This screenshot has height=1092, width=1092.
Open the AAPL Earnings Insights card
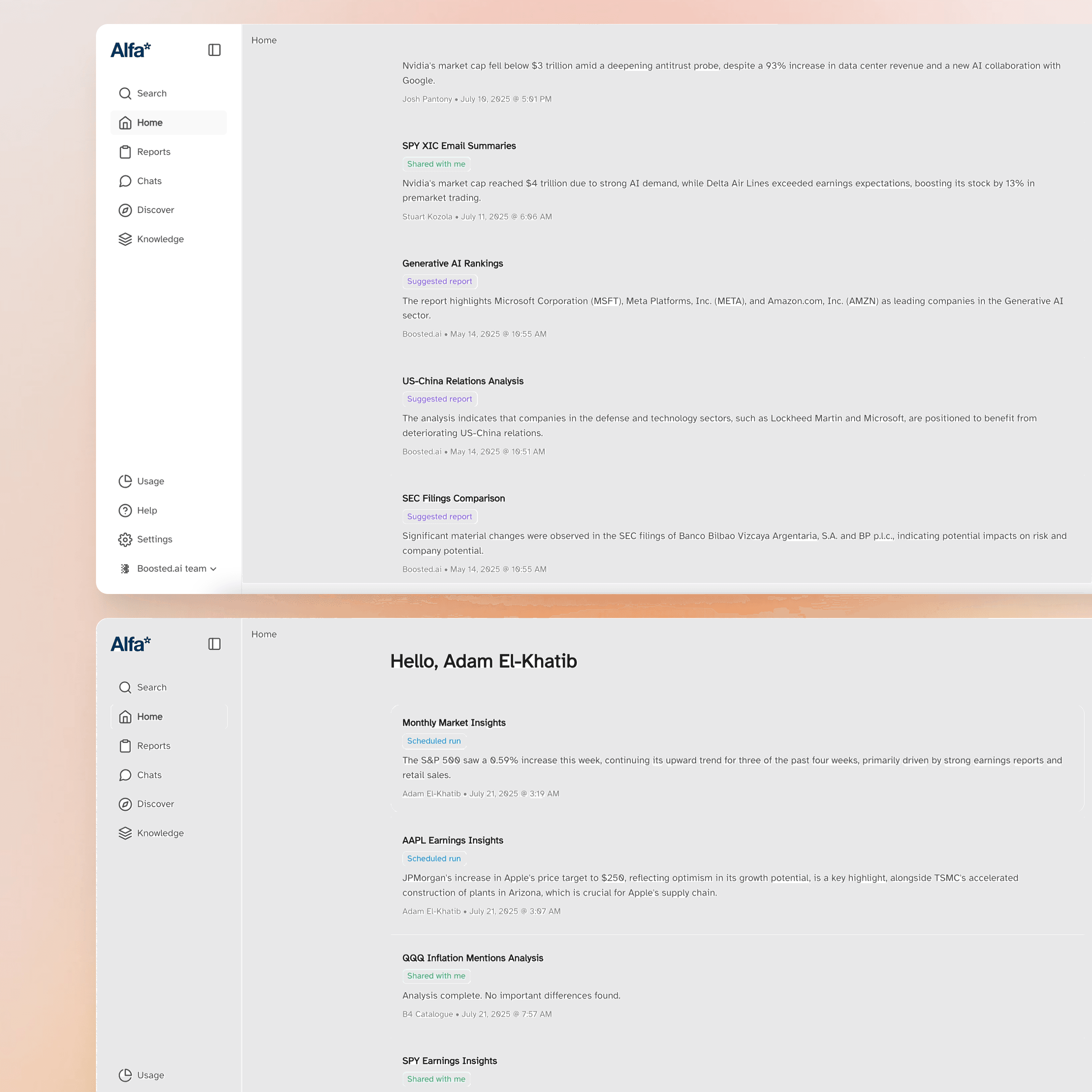coord(452,840)
